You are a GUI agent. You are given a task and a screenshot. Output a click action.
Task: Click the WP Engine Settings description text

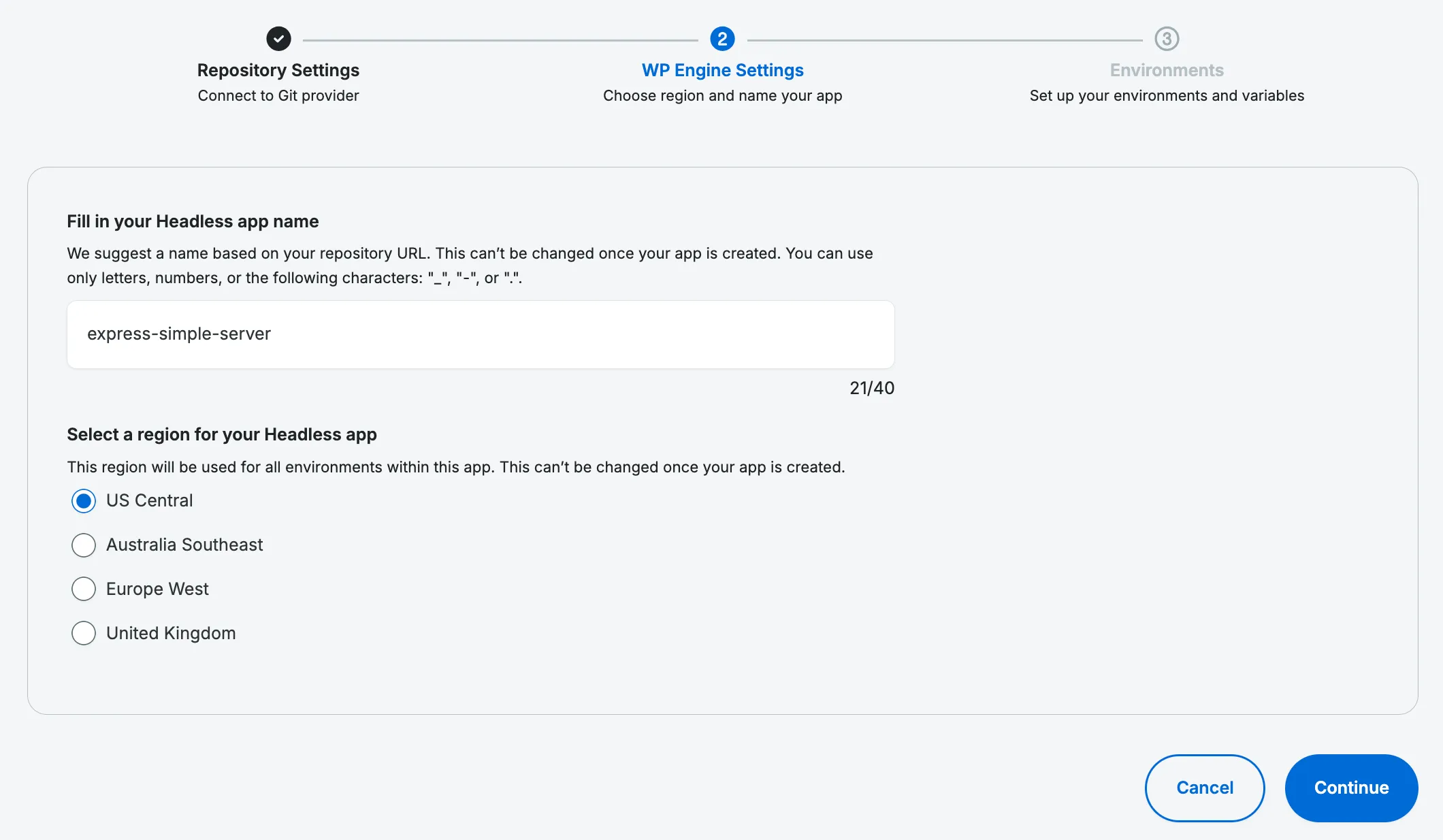pyautogui.click(x=722, y=95)
